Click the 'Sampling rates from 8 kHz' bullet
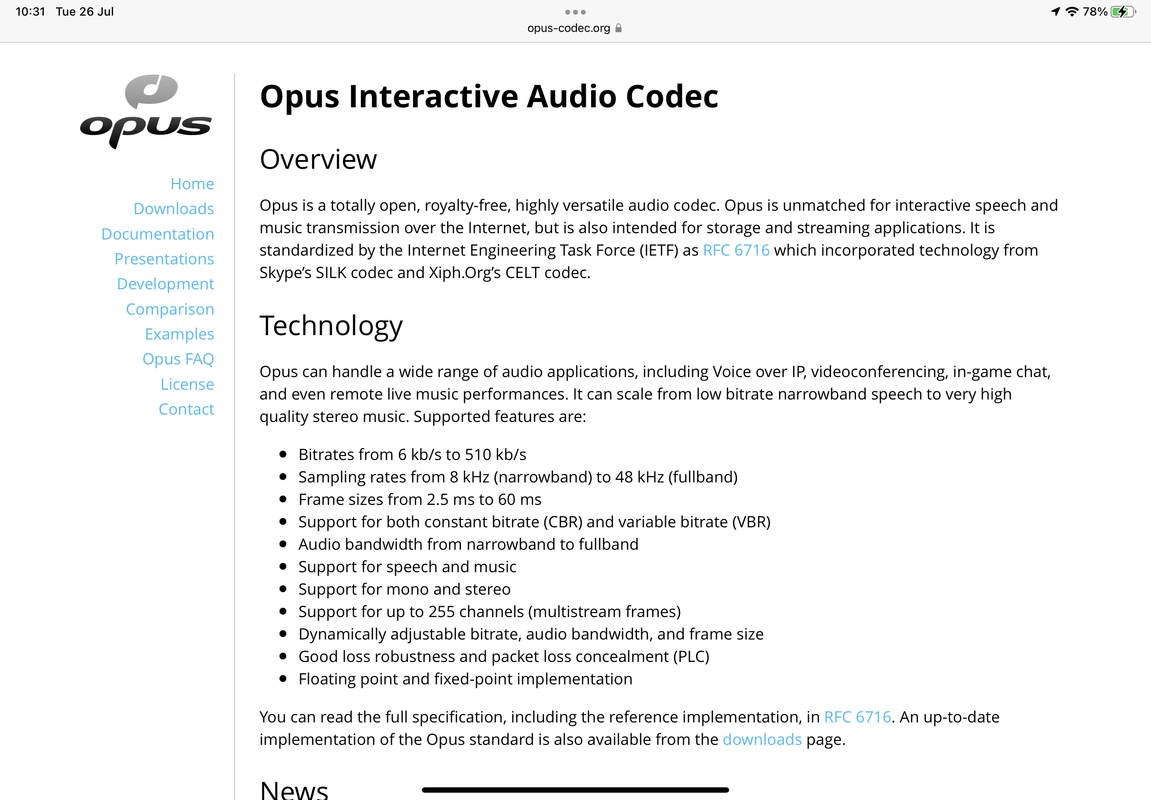Image resolution: width=1151 pixels, height=800 pixels. [x=518, y=477]
